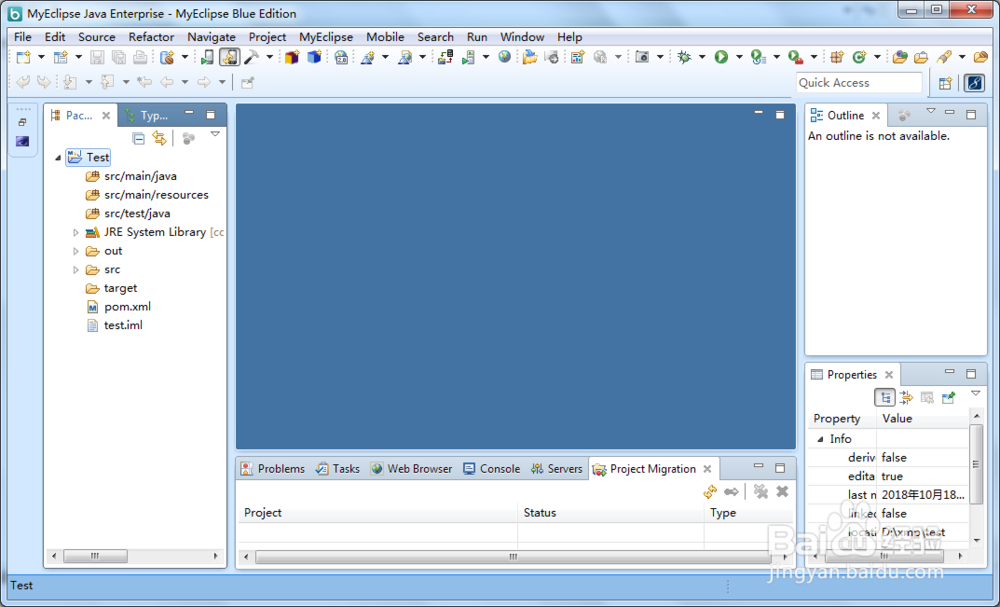The image size is (1000, 607).
Task: Close the Outline view tab
Action: [x=876, y=115]
